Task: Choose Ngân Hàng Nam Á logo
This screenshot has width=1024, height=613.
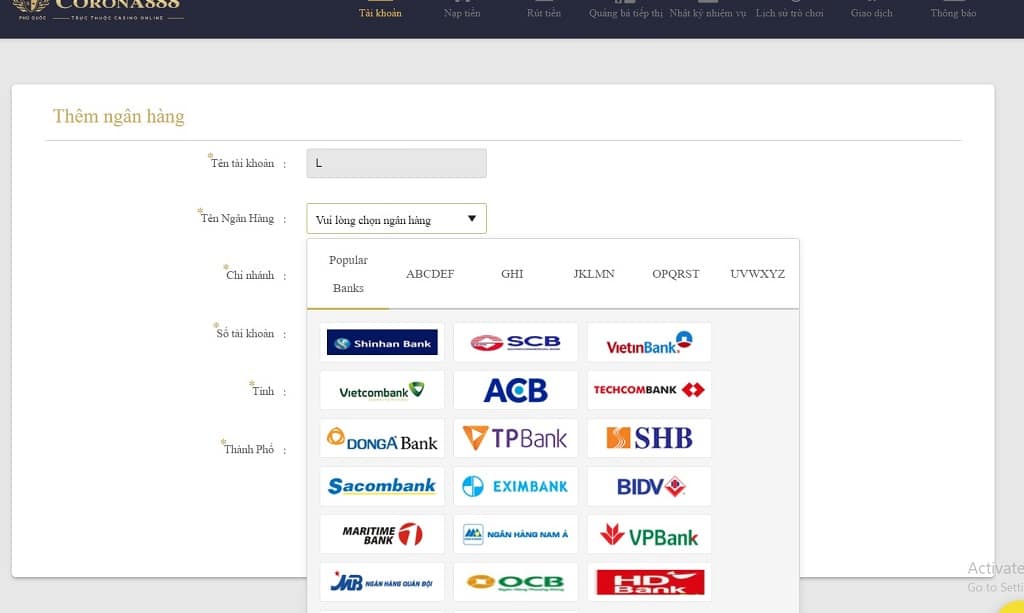Action: [x=515, y=534]
